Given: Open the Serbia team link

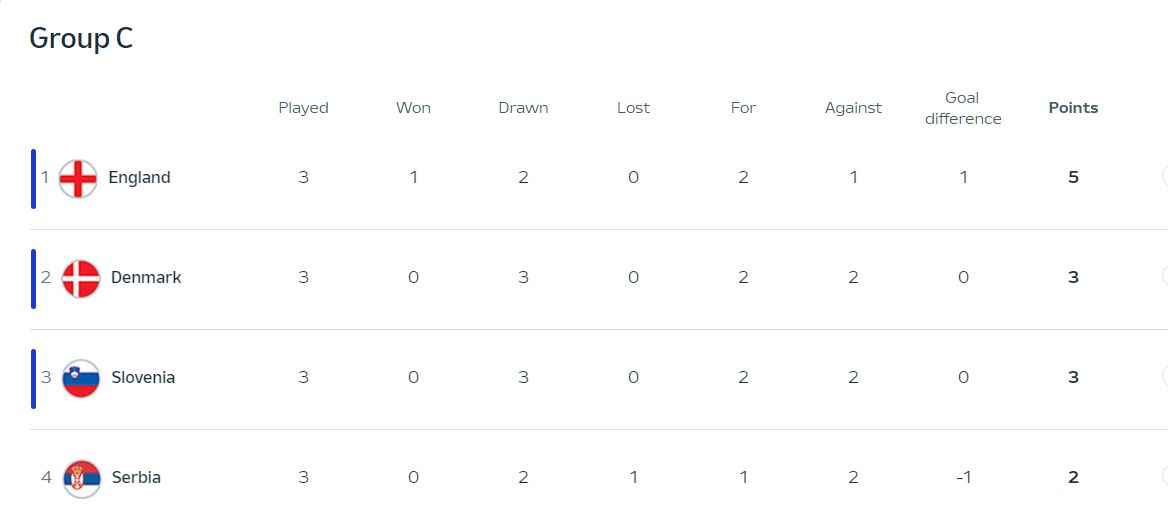Looking at the screenshot, I should 136,477.
